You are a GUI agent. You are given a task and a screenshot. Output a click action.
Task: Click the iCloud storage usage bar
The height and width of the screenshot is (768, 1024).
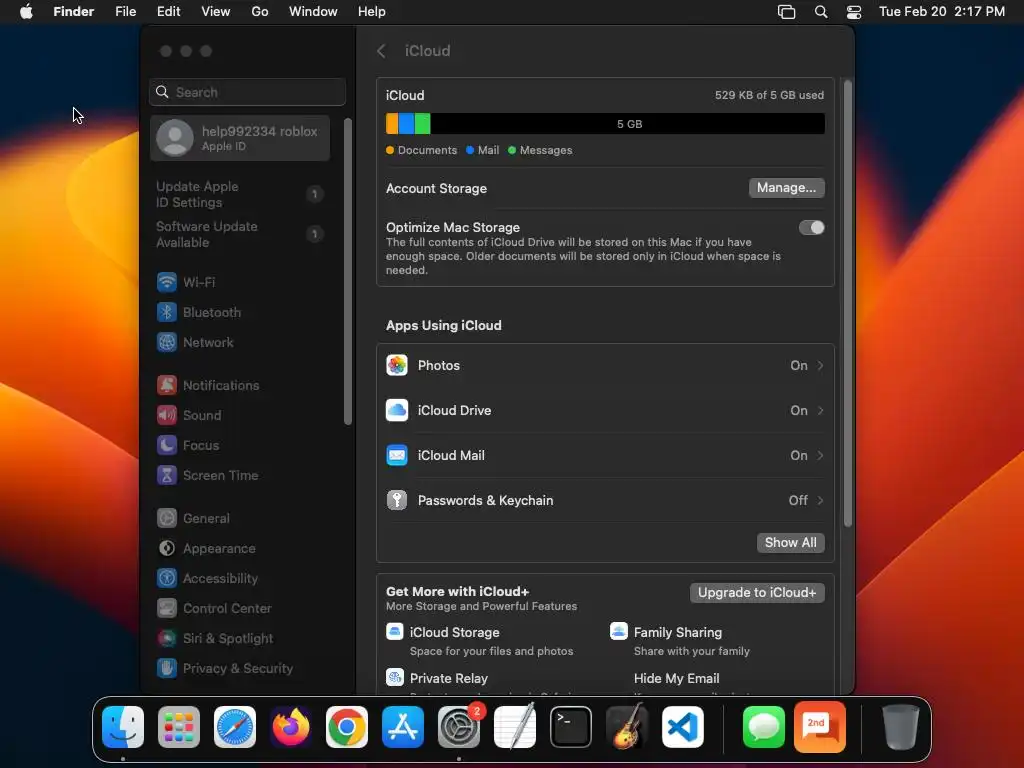(605, 124)
